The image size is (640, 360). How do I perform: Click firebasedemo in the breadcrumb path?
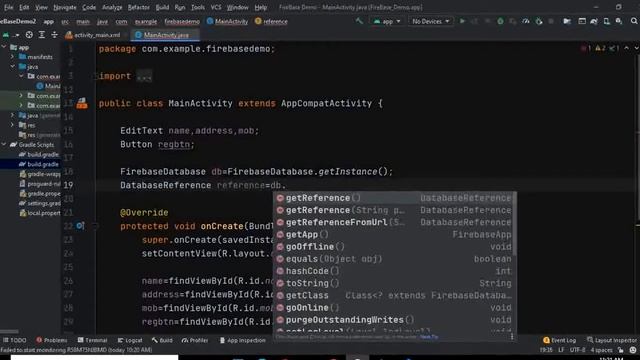(x=182, y=22)
